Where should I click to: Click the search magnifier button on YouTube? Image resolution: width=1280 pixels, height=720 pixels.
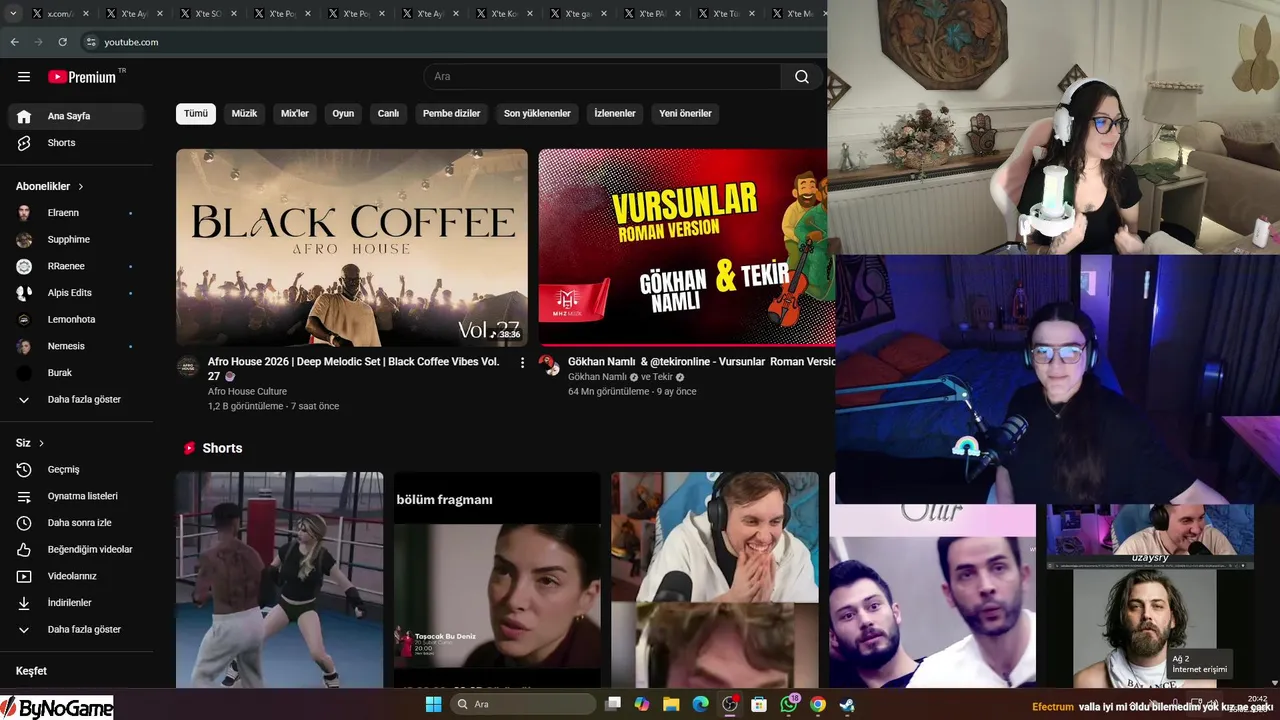pyautogui.click(x=802, y=77)
